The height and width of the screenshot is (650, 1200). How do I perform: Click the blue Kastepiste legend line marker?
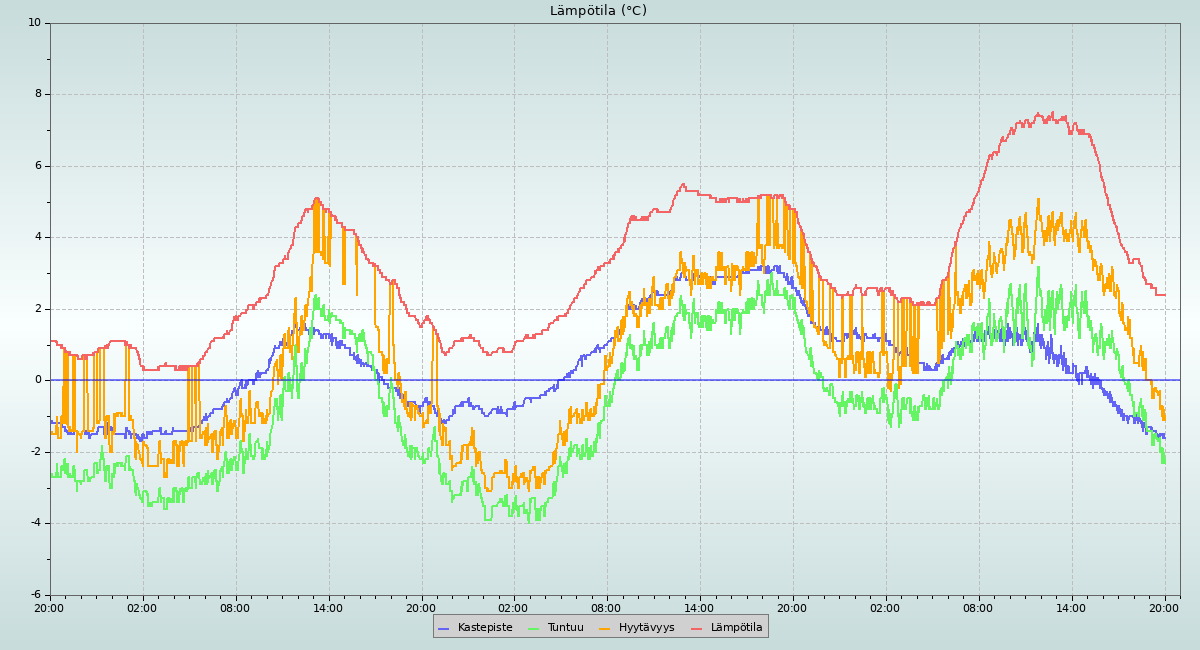pyautogui.click(x=444, y=628)
